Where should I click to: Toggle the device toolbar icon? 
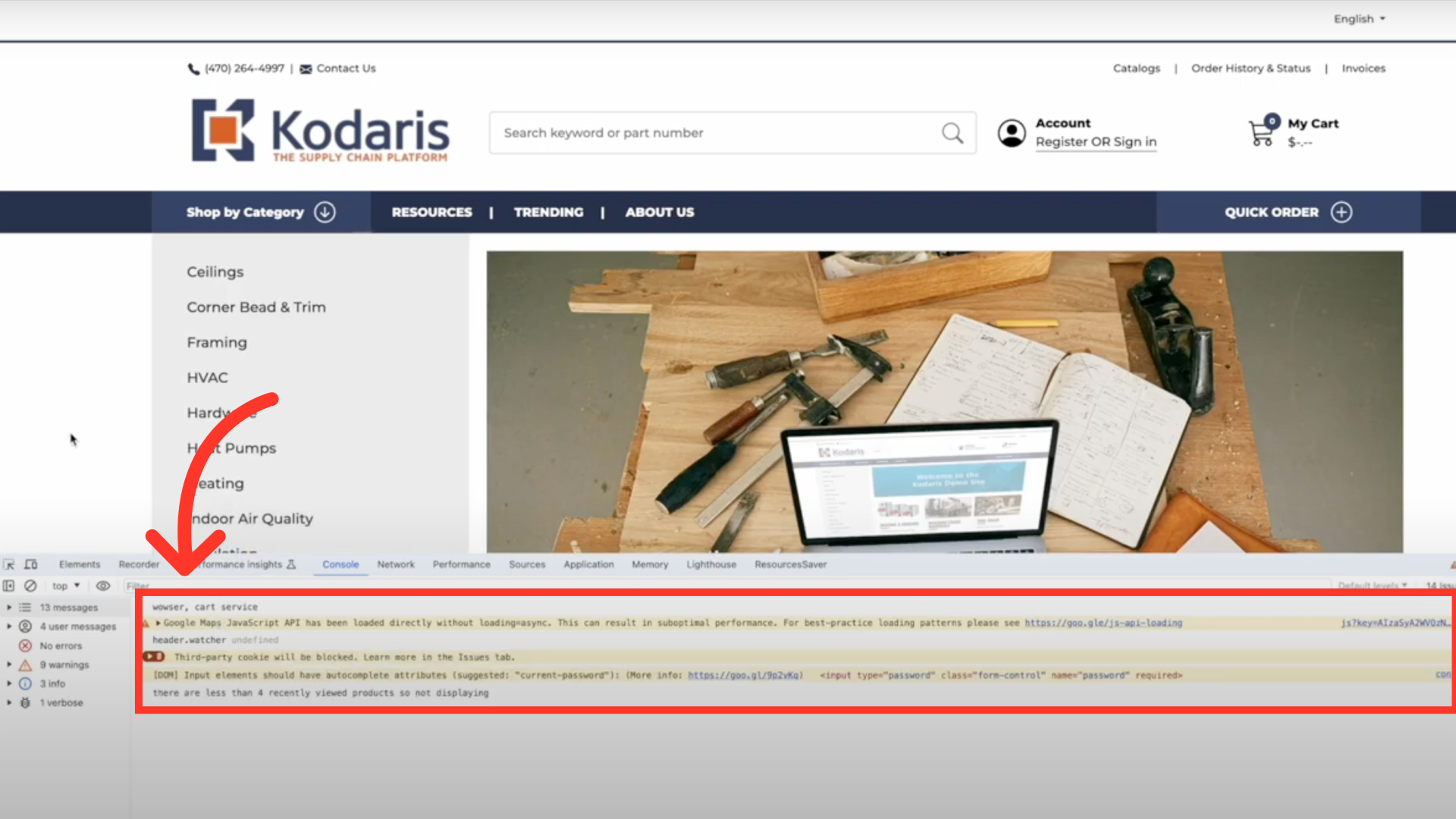pos(31,564)
